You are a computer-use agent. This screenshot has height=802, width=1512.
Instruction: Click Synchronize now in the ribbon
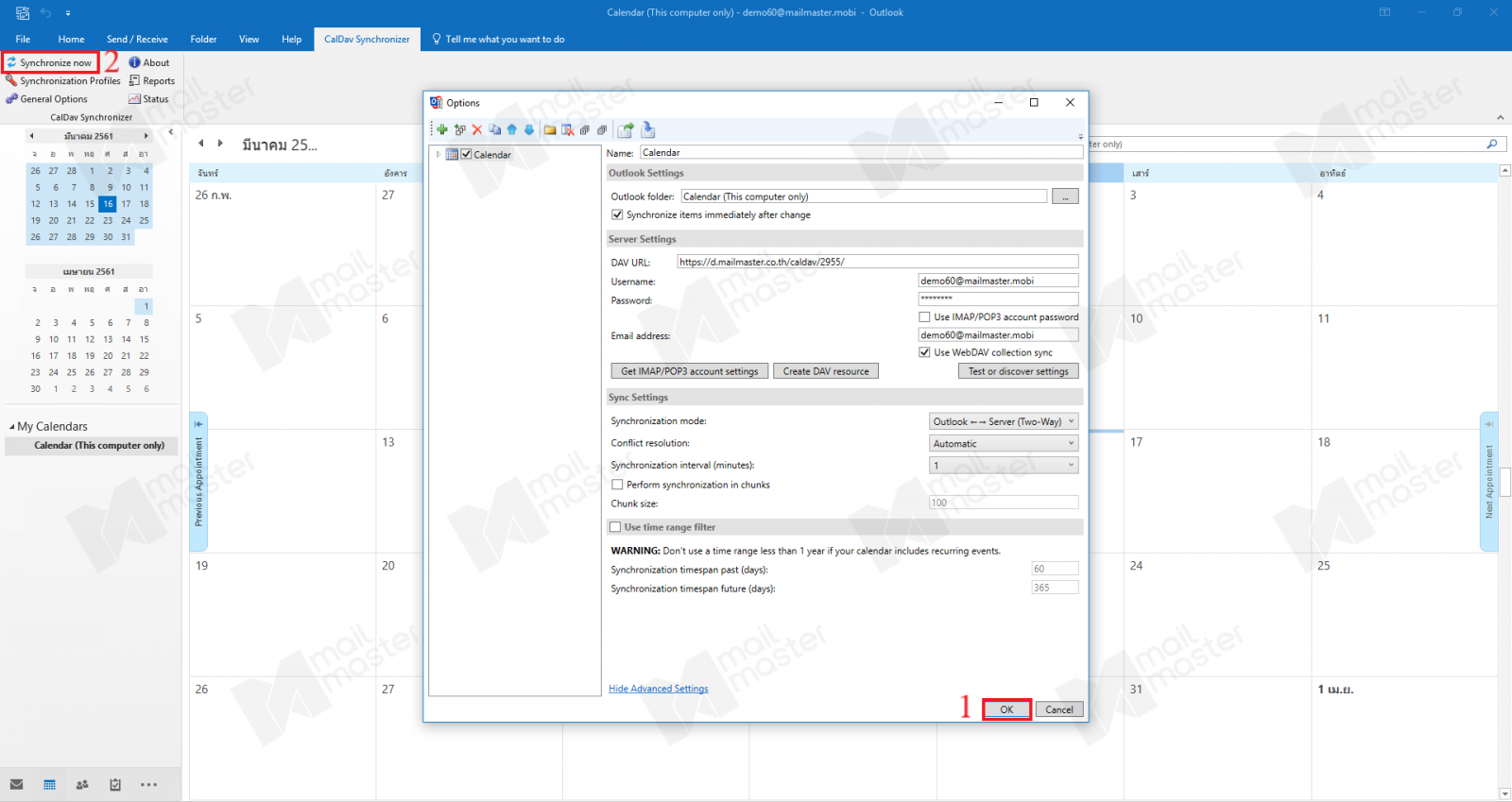point(49,63)
